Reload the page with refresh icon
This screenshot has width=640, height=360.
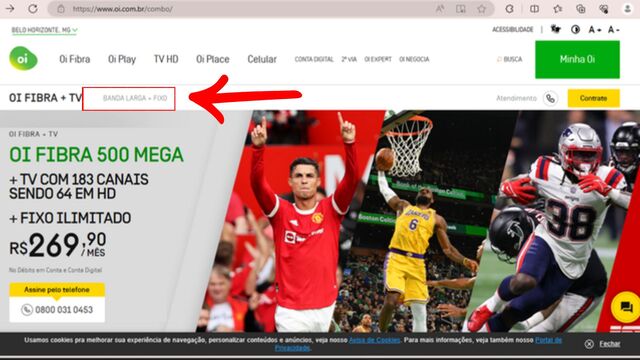point(33,8)
